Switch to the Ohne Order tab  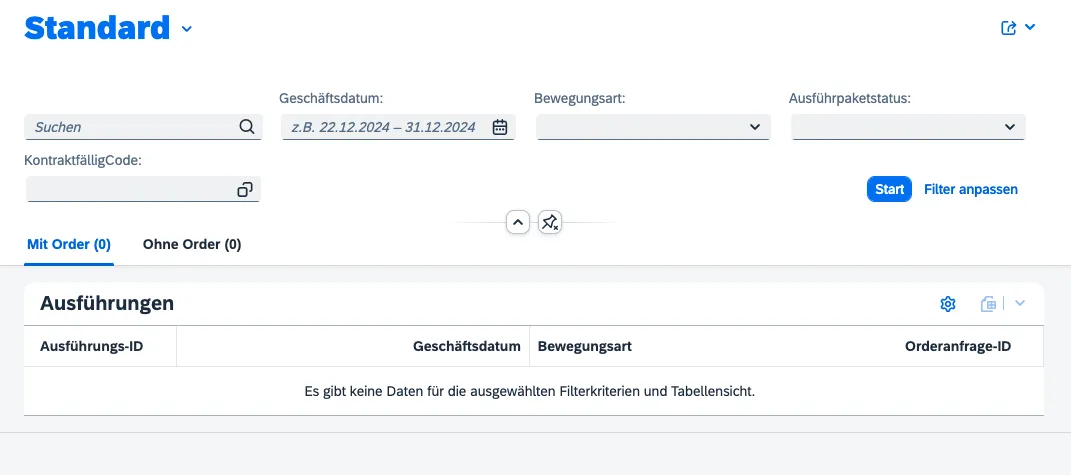coord(192,244)
